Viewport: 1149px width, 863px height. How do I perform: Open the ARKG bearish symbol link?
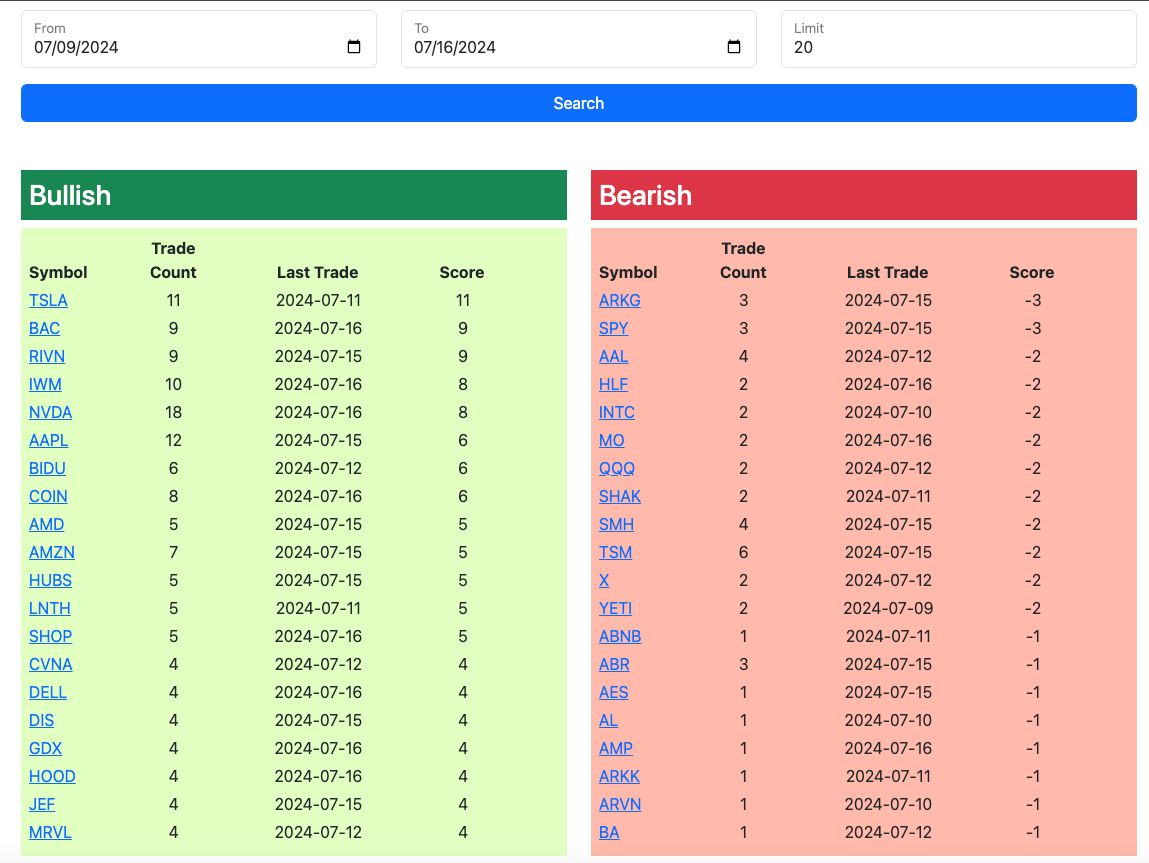pos(620,300)
